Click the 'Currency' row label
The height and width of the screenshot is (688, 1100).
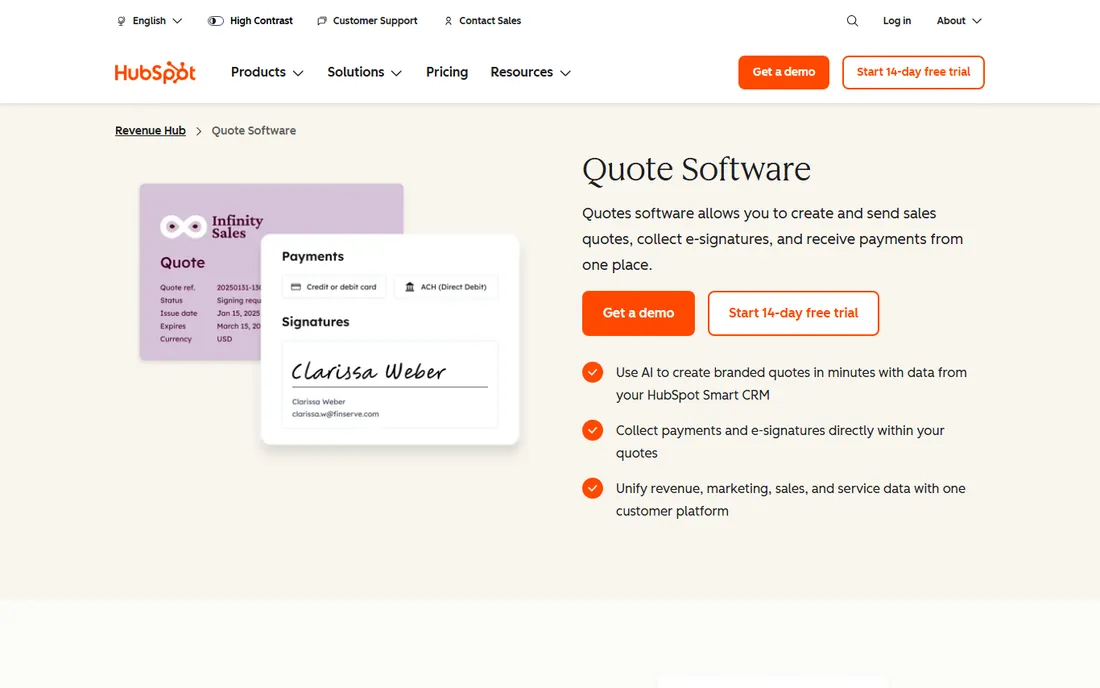point(175,339)
